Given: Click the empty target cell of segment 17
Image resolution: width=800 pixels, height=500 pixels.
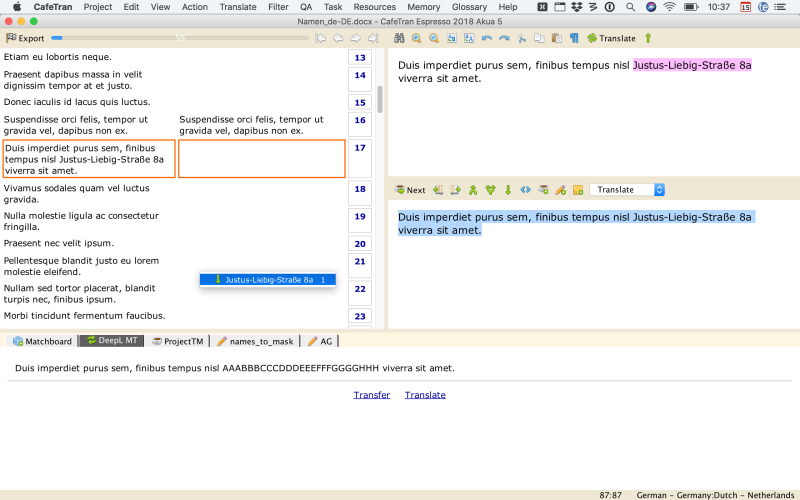Looking at the screenshot, I should (x=262, y=159).
